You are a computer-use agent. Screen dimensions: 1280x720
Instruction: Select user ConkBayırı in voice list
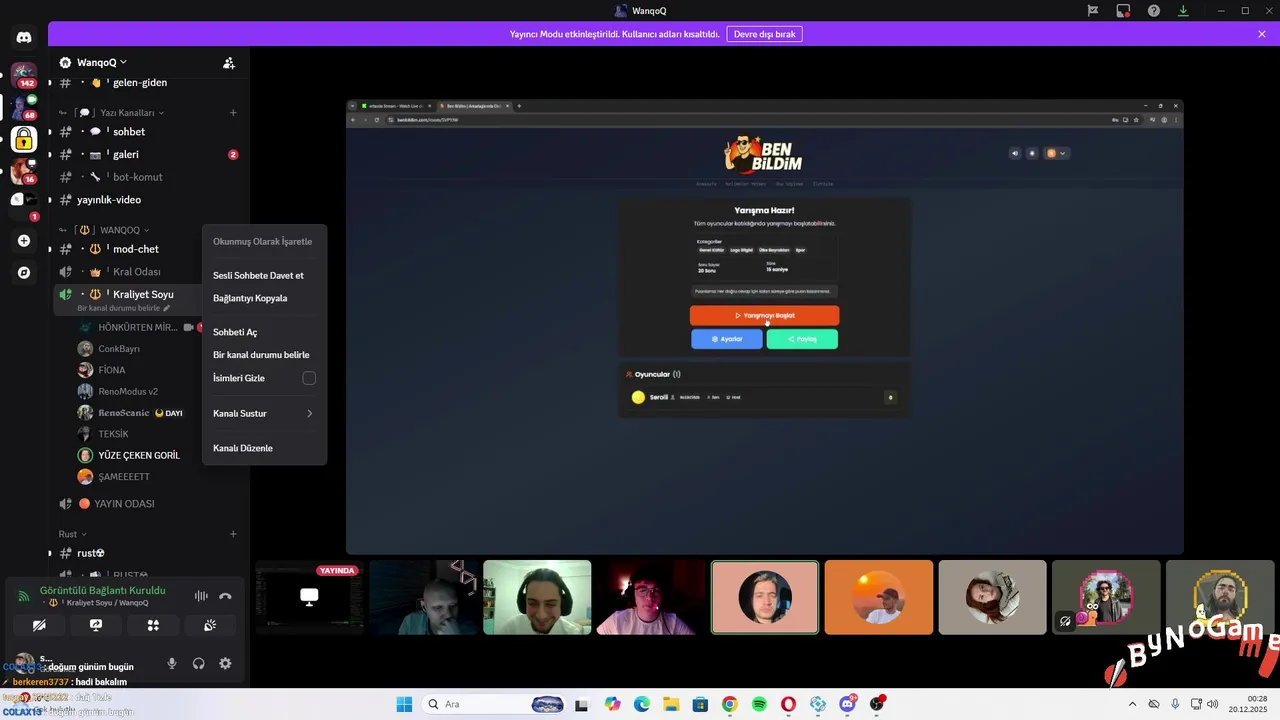pyautogui.click(x=118, y=349)
